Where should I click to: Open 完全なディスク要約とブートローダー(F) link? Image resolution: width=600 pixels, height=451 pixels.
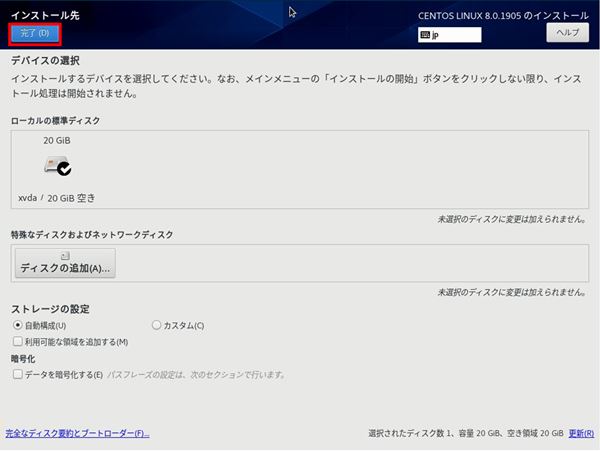point(77,433)
